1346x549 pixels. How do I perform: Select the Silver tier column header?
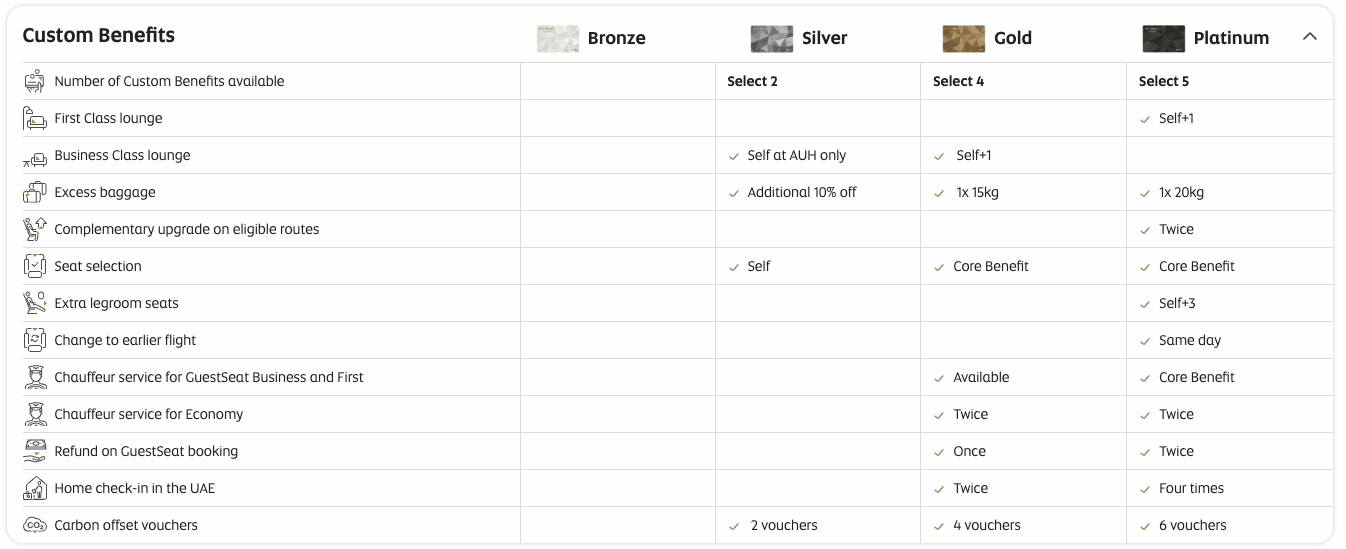point(823,38)
